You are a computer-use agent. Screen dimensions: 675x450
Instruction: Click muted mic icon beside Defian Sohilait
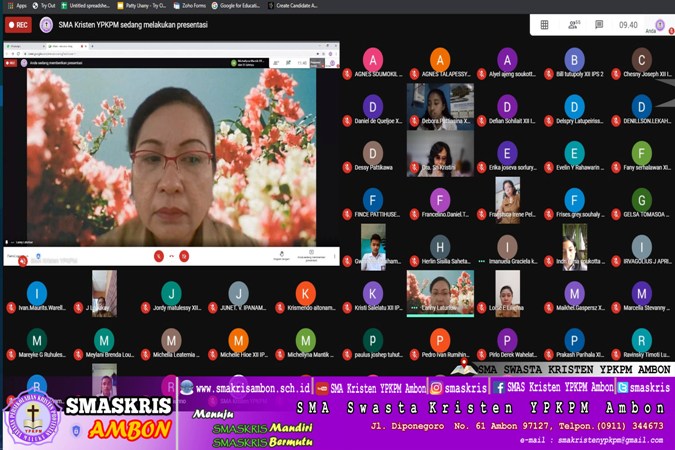pyautogui.click(x=482, y=121)
